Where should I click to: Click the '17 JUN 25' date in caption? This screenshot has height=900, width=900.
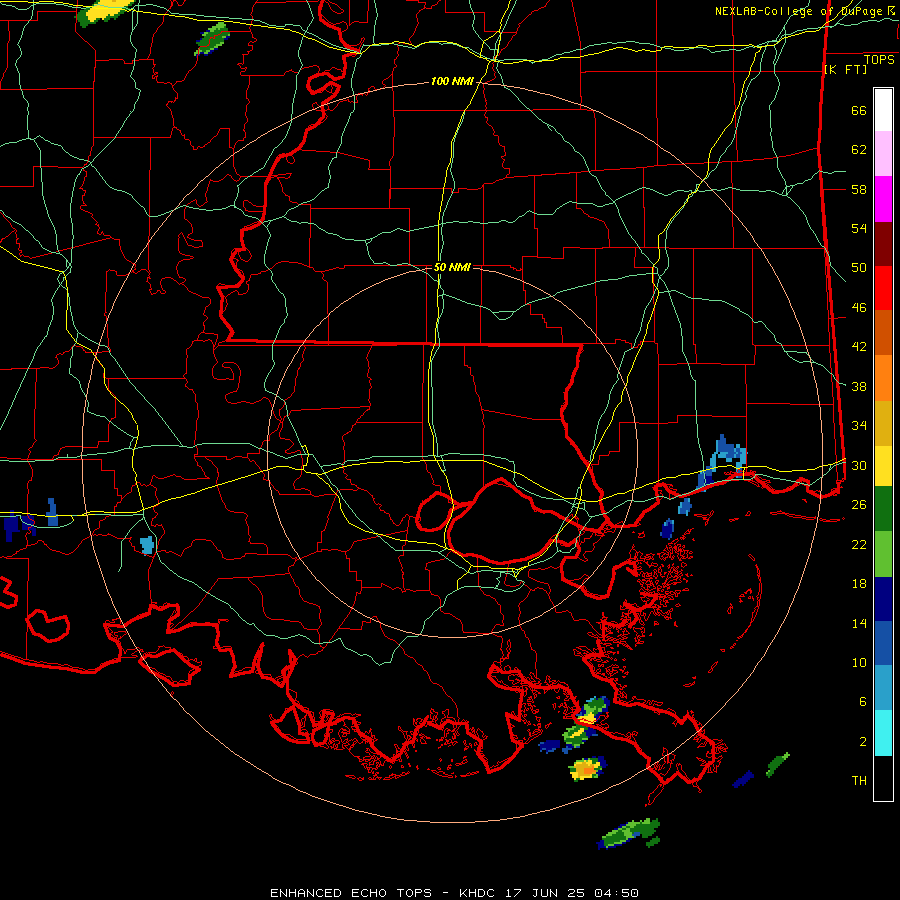[547, 893]
